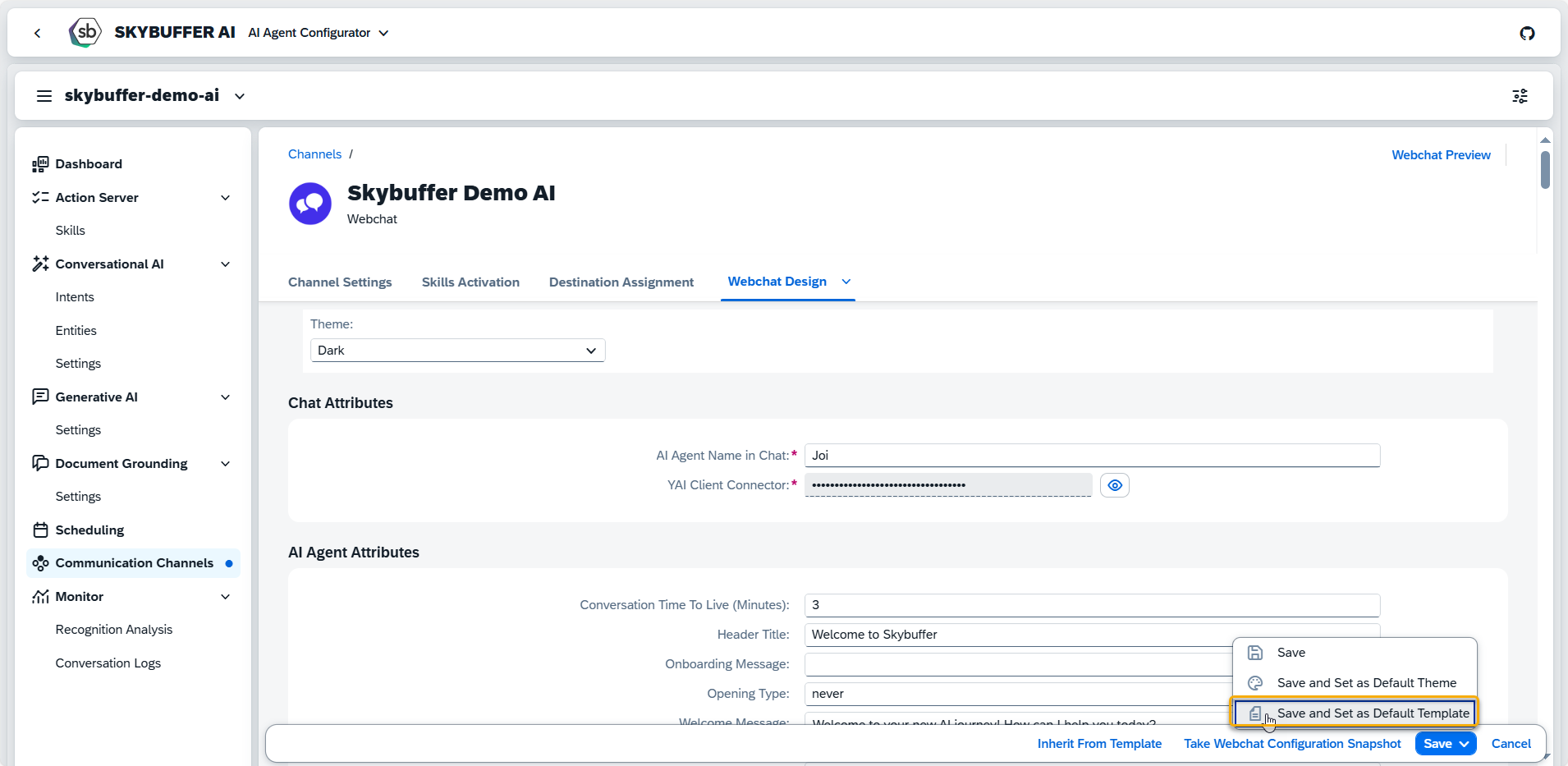Open Recognition Analysis in sidebar
1568x766 pixels.
click(x=114, y=630)
